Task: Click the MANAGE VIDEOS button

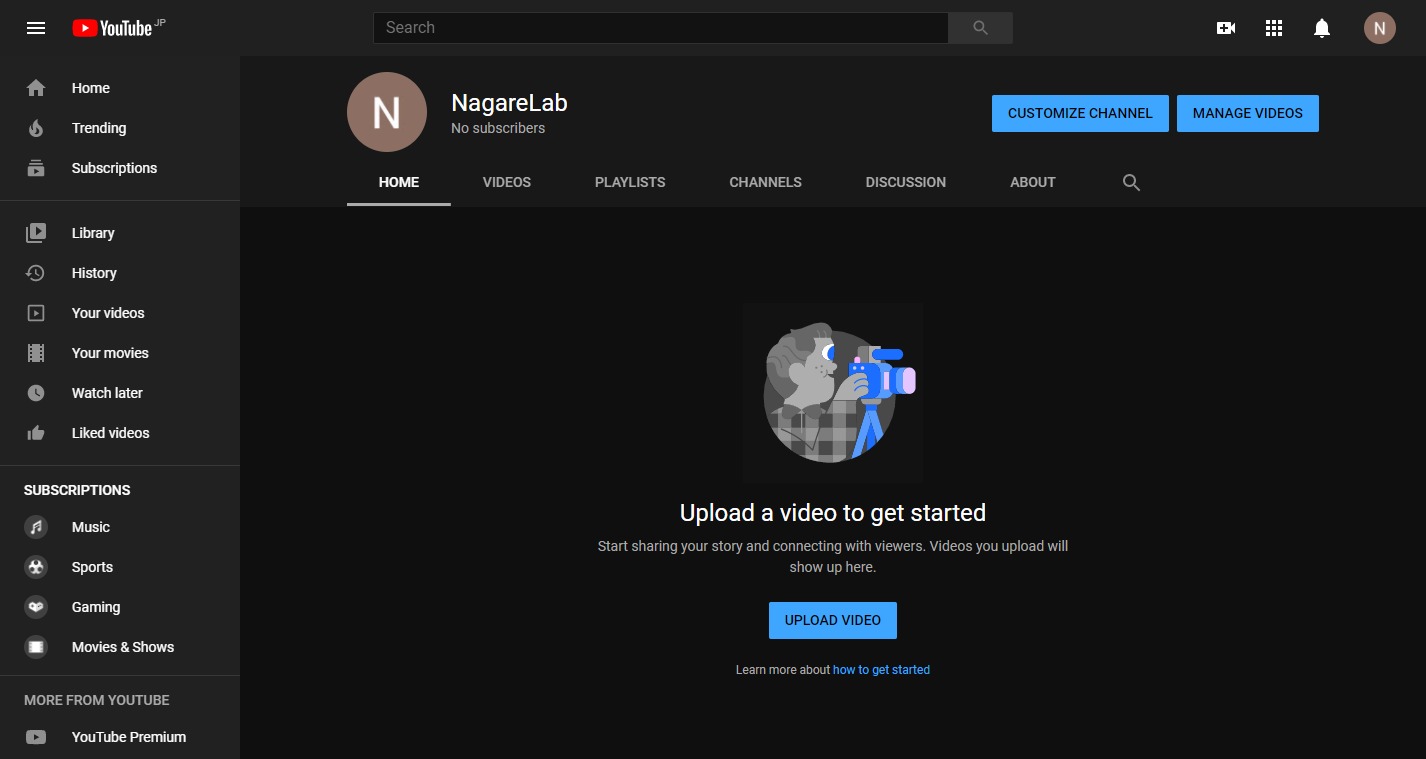Action: (1248, 113)
